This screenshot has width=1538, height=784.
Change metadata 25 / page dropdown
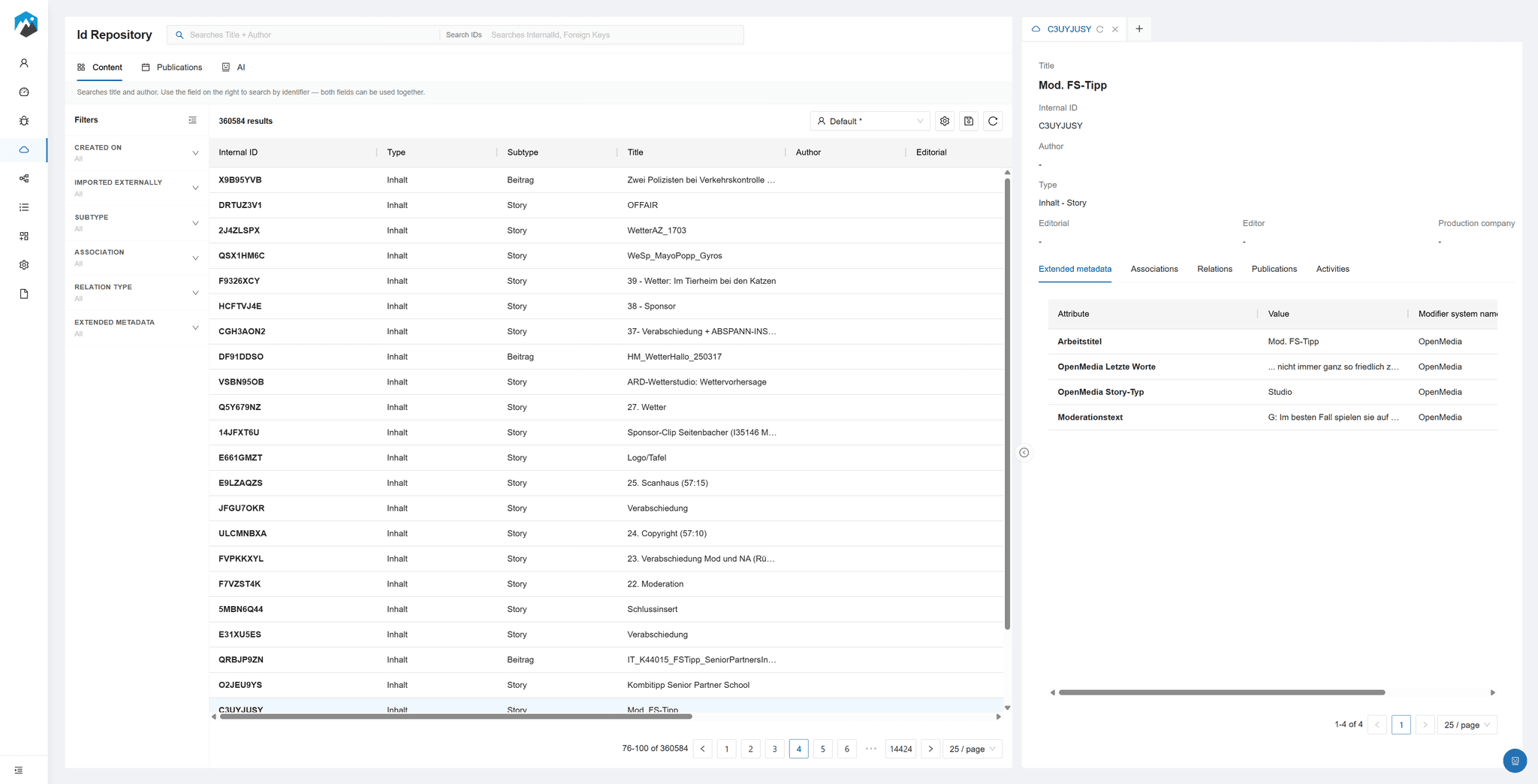point(1467,725)
